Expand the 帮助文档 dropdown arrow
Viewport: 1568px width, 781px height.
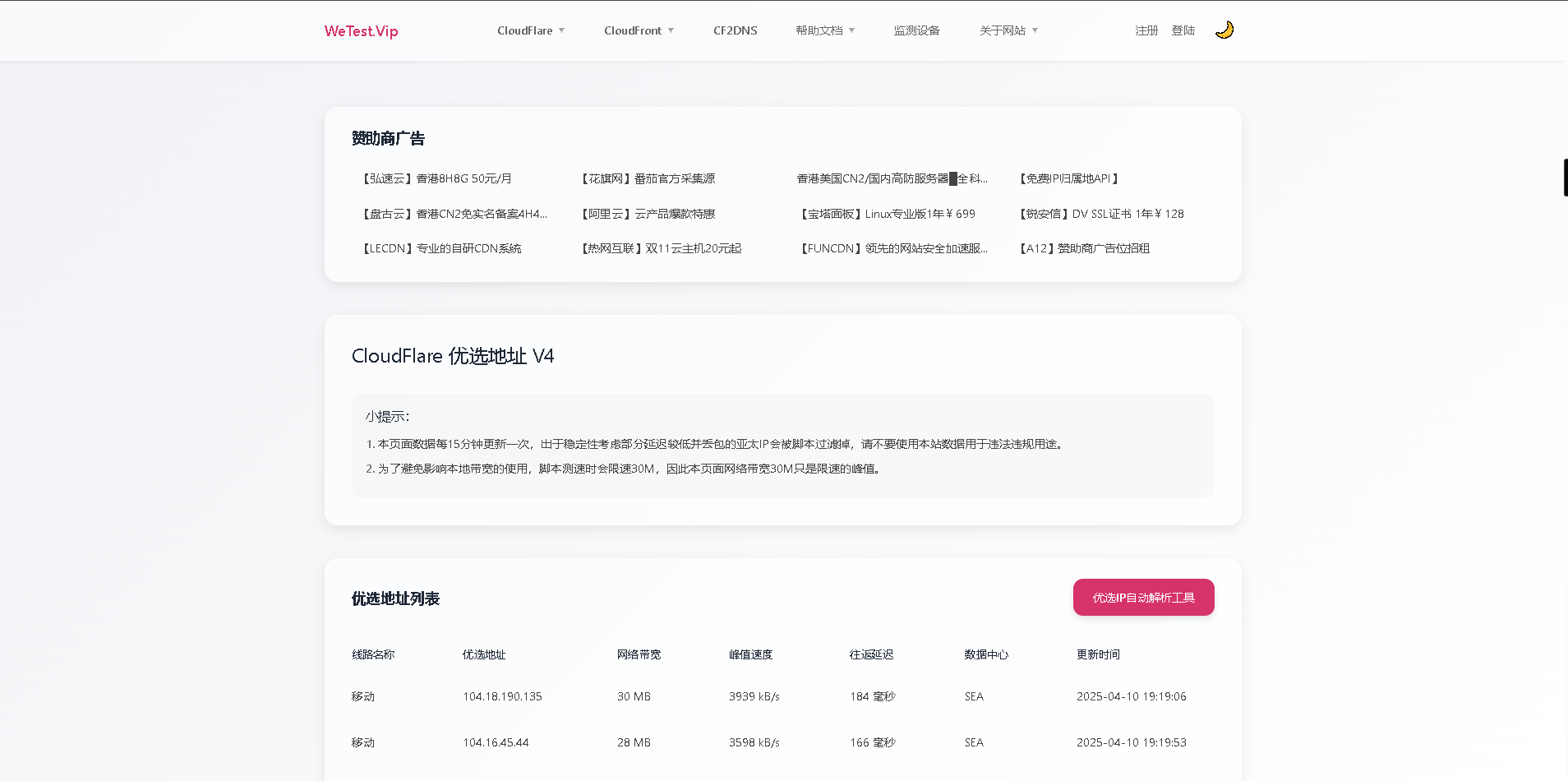pos(851,30)
